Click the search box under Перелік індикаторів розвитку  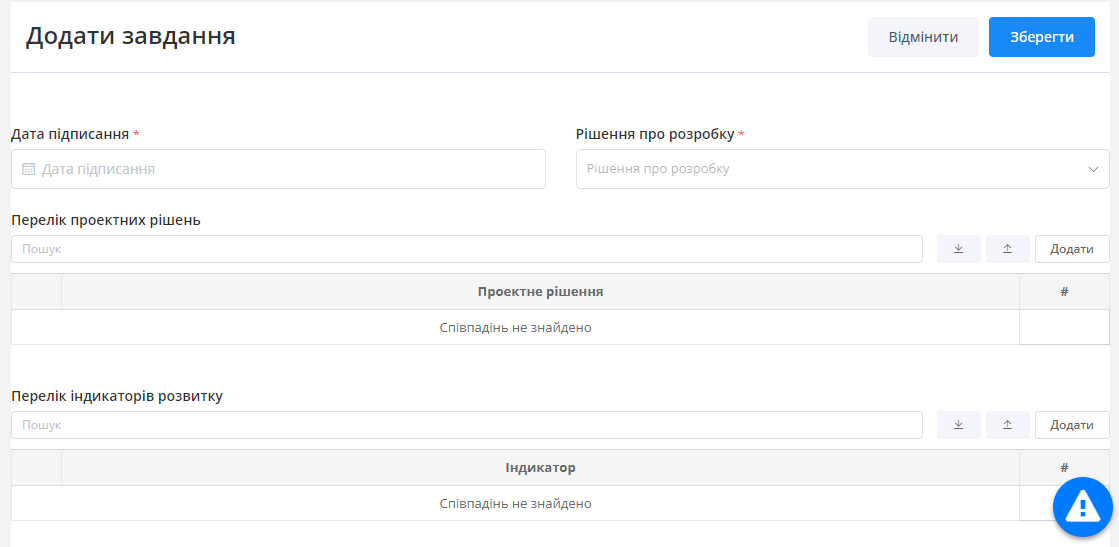pos(466,425)
